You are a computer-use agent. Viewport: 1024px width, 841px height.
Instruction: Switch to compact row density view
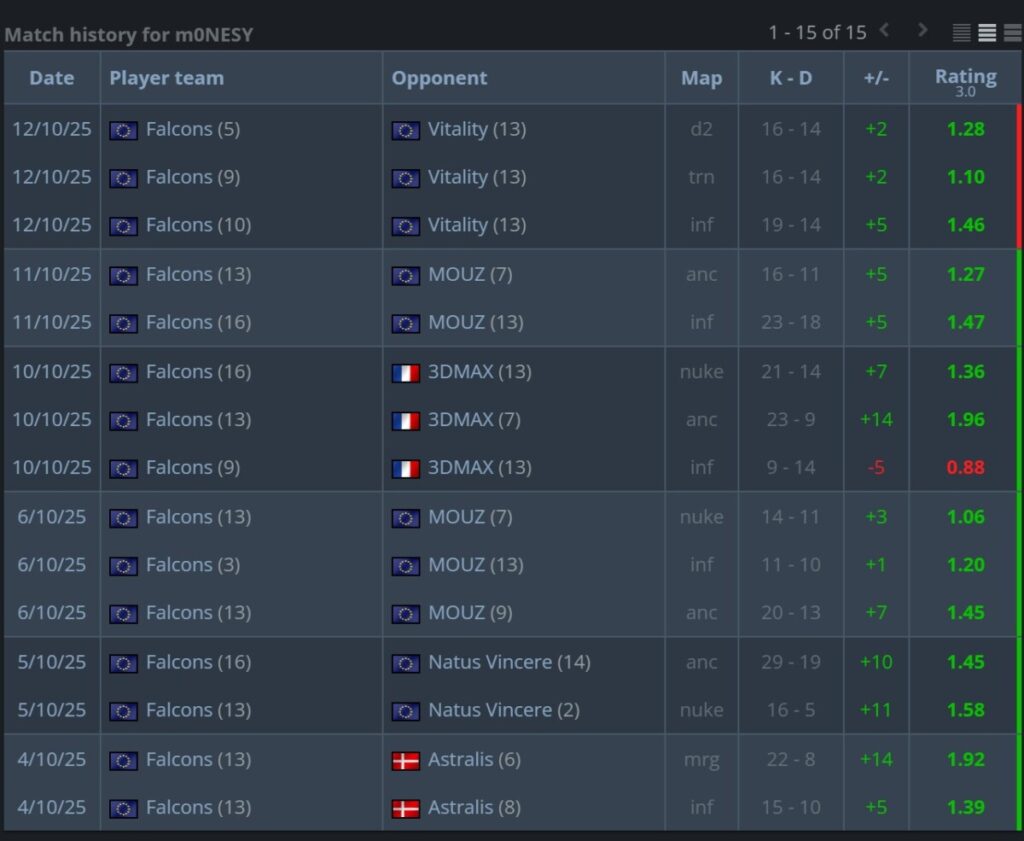coord(962,33)
